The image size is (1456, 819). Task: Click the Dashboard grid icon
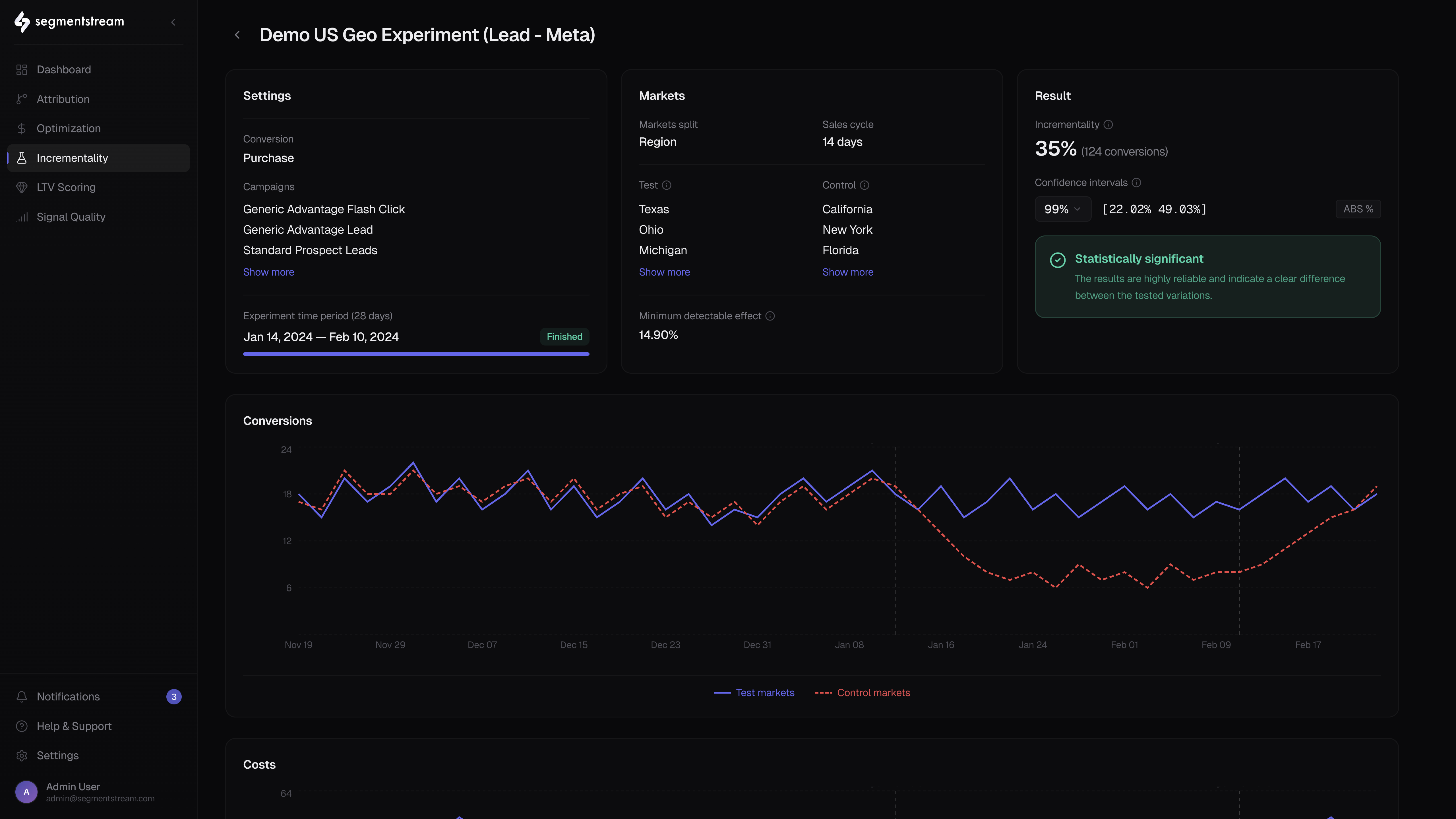pyautogui.click(x=22, y=69)
